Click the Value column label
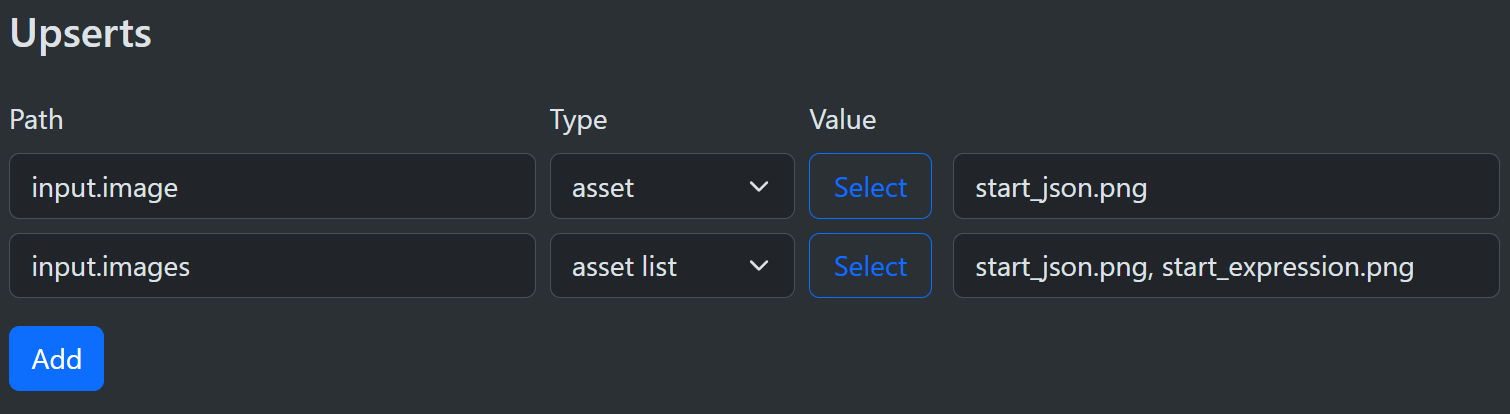1510x414 pixels. (x=842, y=120)
